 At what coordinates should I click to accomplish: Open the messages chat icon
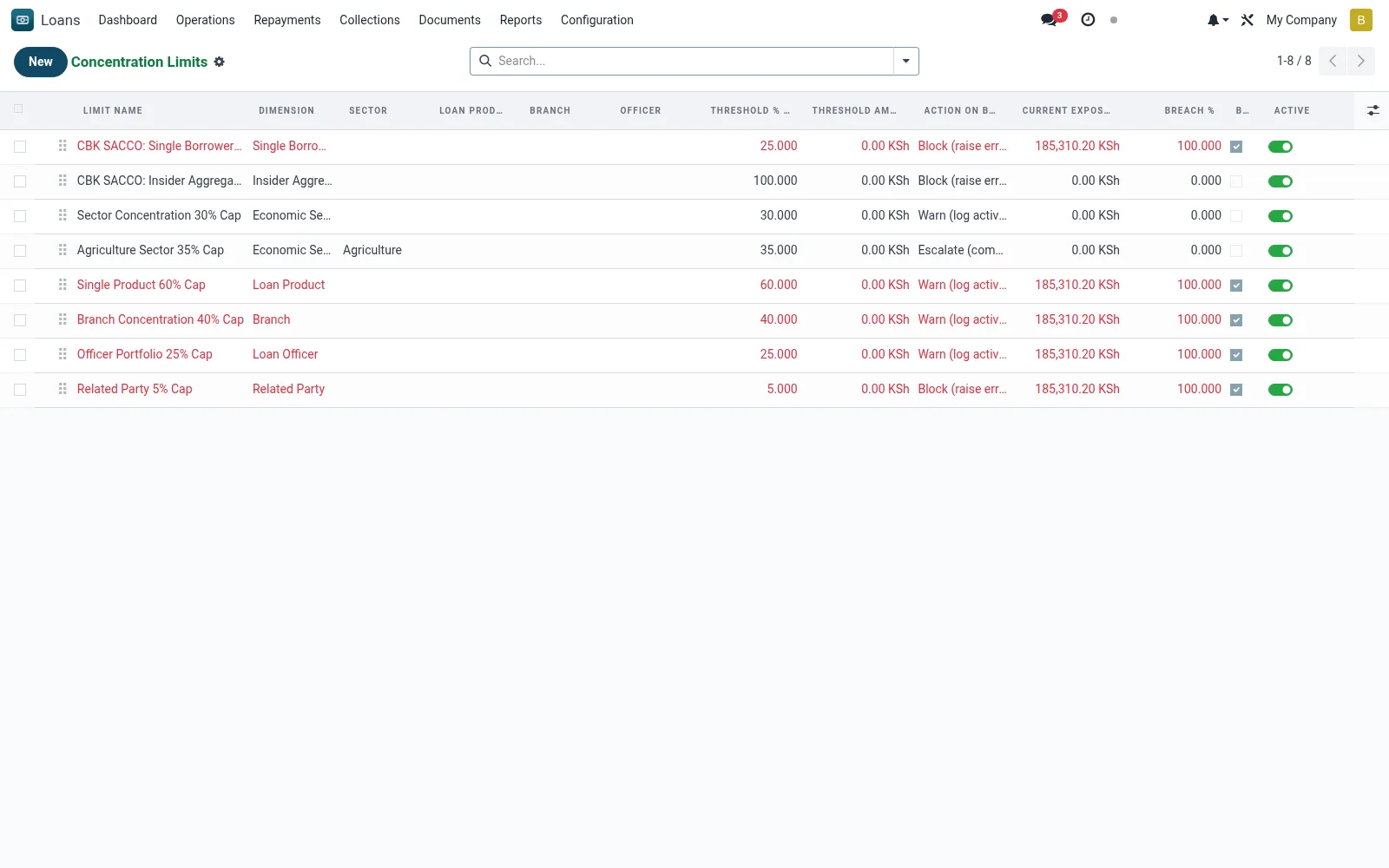(x=1050, y=20)
